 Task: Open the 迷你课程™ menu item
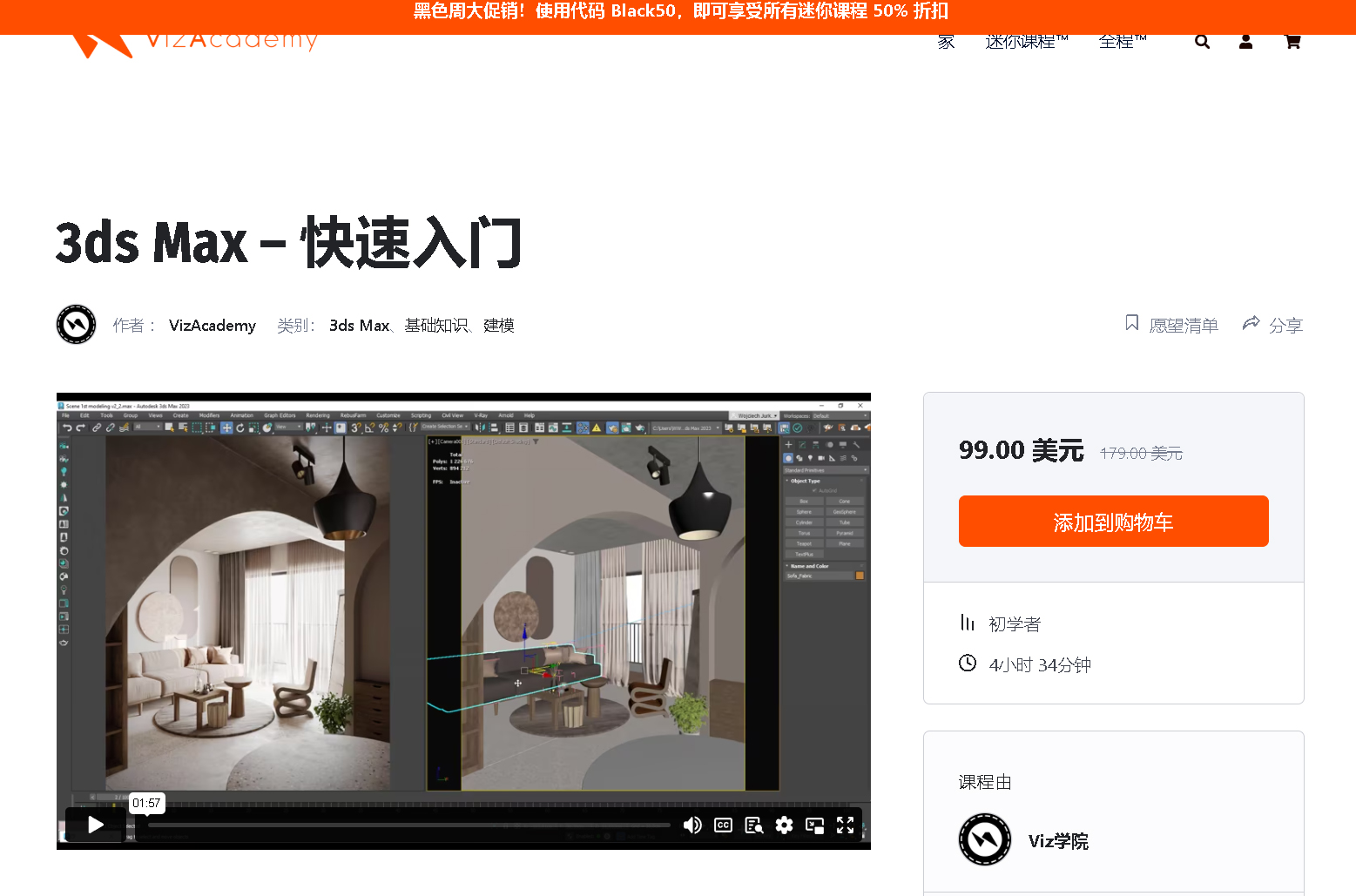click(1027, 42)
